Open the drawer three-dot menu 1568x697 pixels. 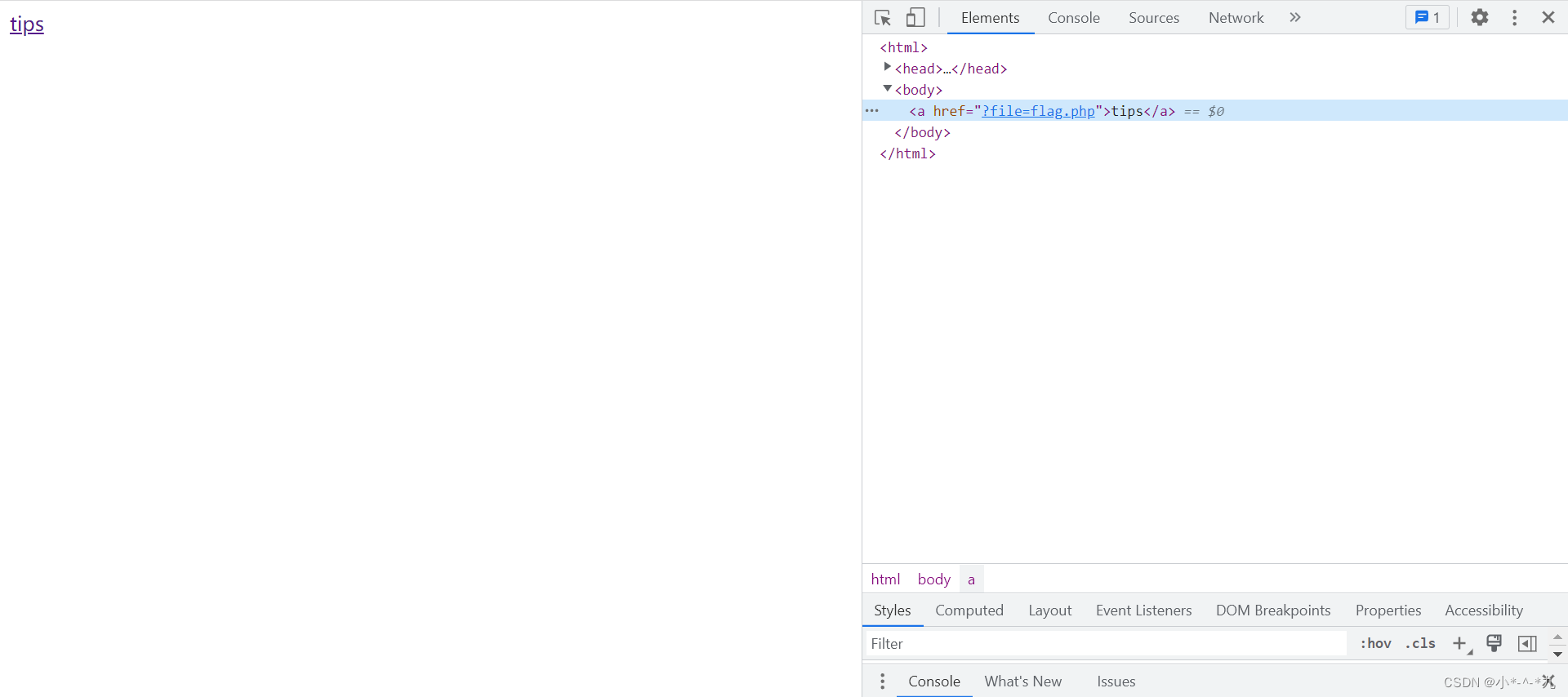(882, 681)
